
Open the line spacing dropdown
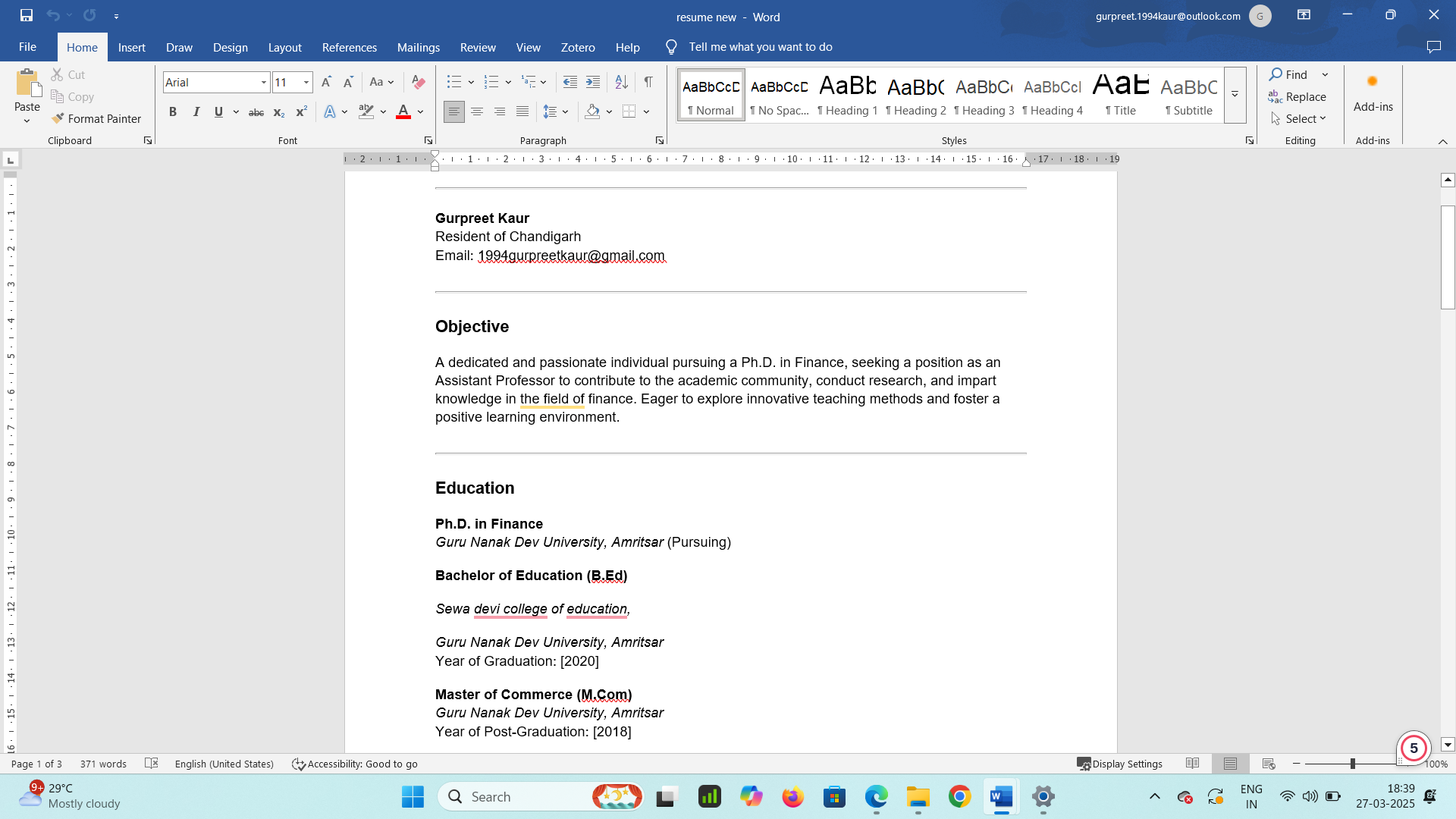click(556, 111)
